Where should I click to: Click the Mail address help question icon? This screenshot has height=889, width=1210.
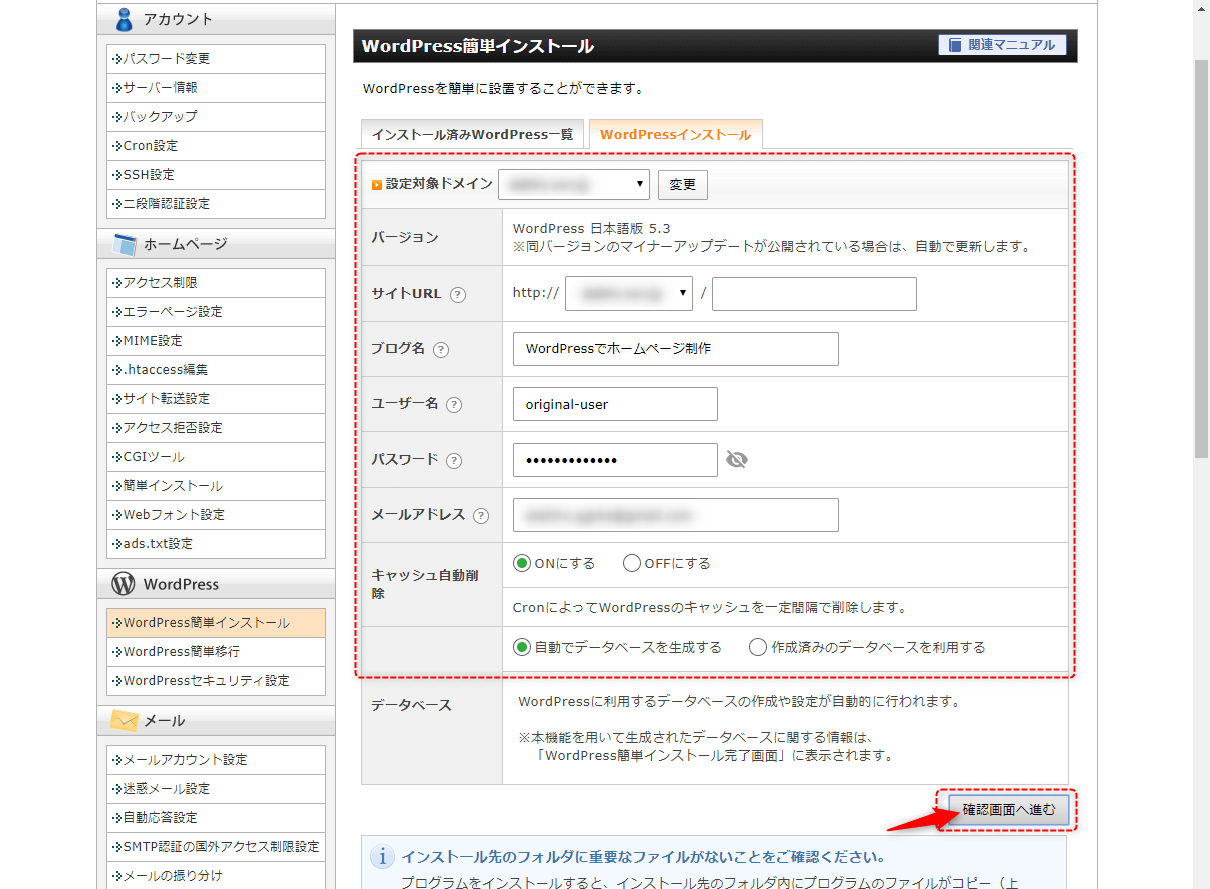point(481,516)
